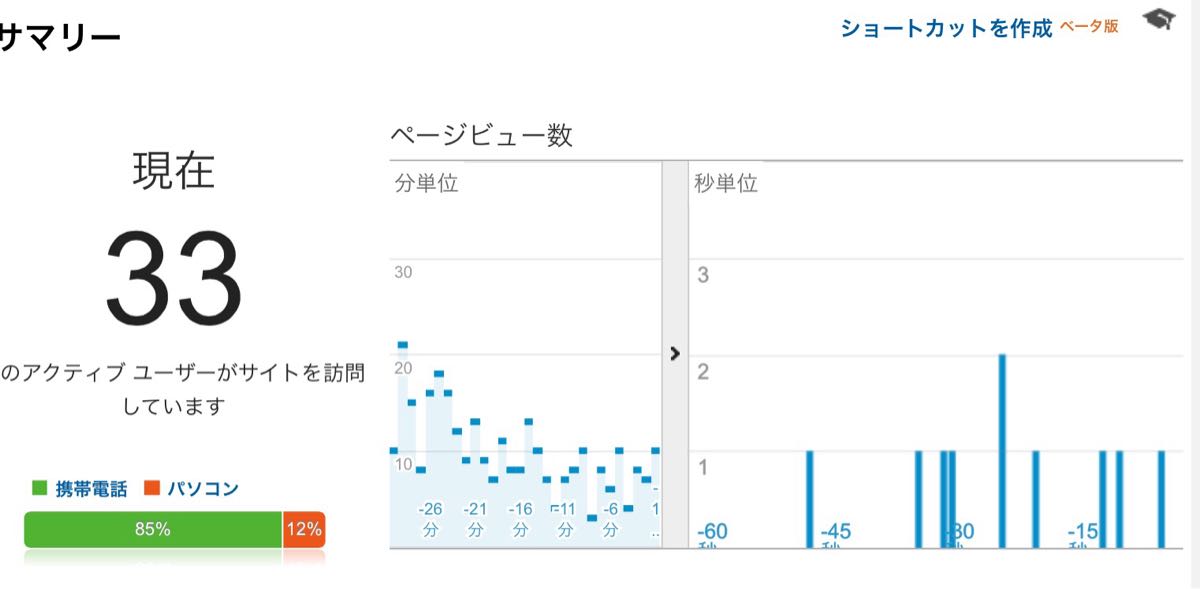Click the green 85% device bar segment
Viewport: 1200px width, 589px height.
coord(153,530)
